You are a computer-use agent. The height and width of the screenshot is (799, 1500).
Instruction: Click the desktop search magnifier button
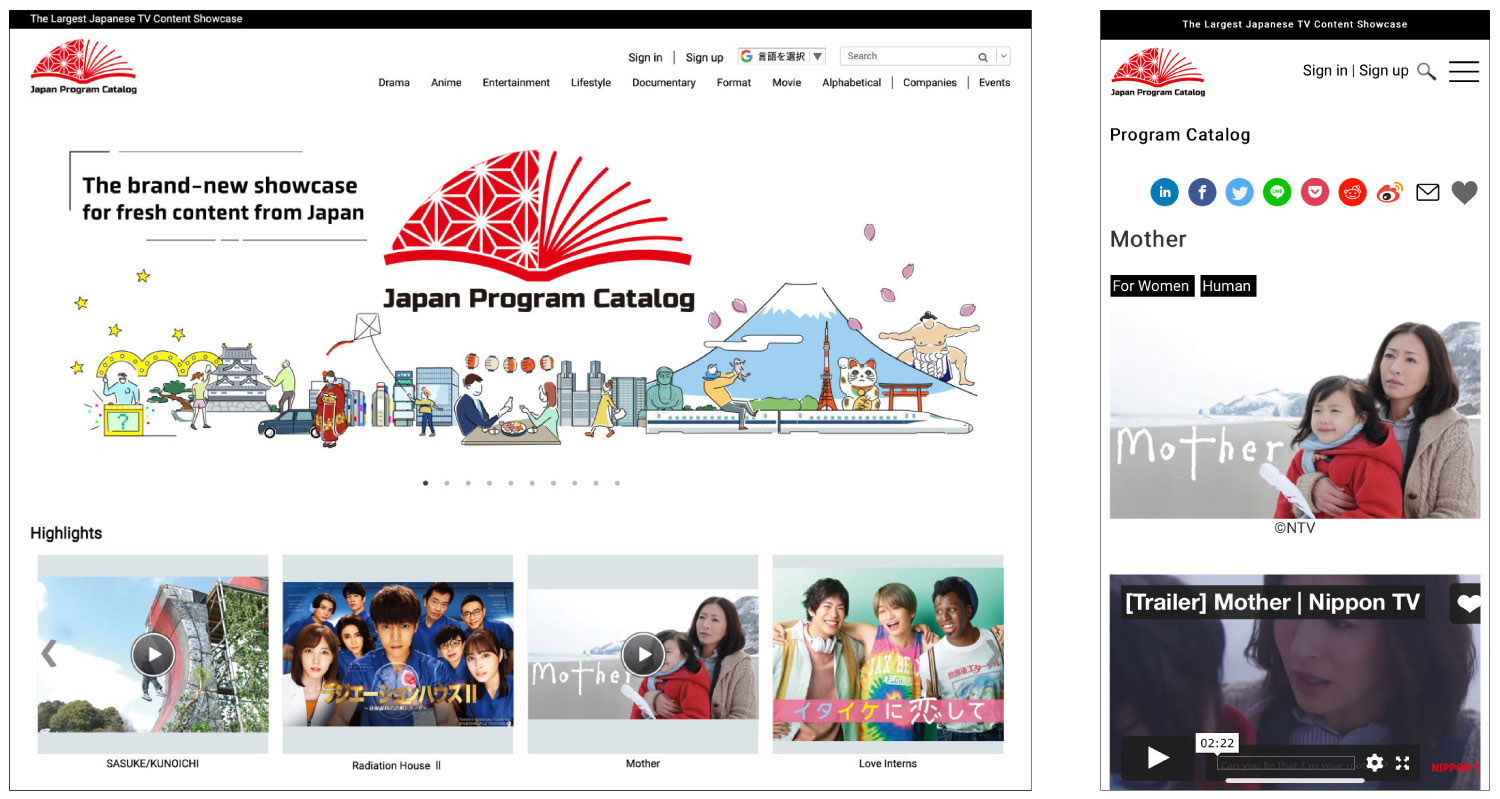tap(983, 57)
